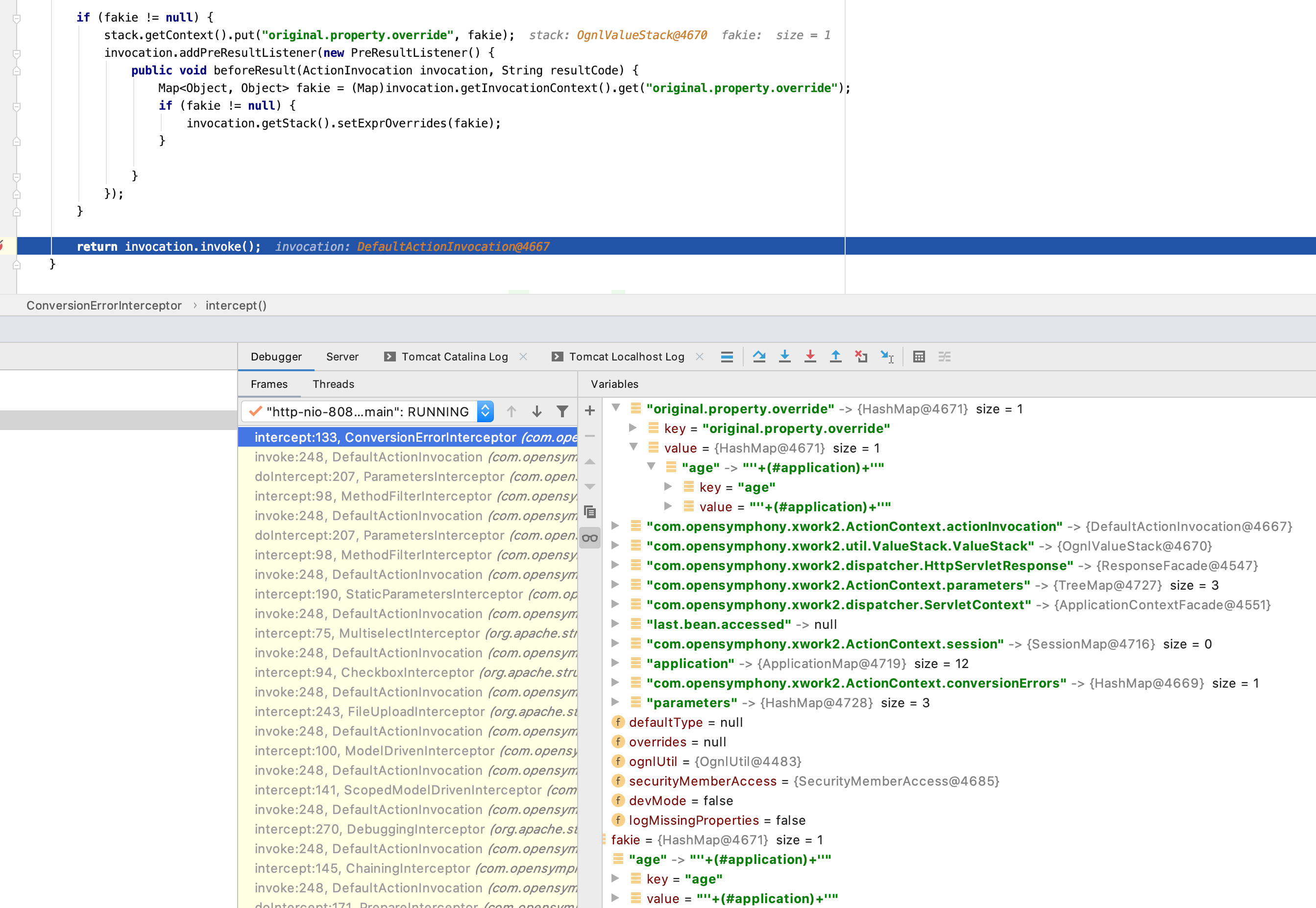Select the ognlUtil field variable
The height and width of the screenshot is (908, 1316).
pyautogui.click(x=707, y=761)
